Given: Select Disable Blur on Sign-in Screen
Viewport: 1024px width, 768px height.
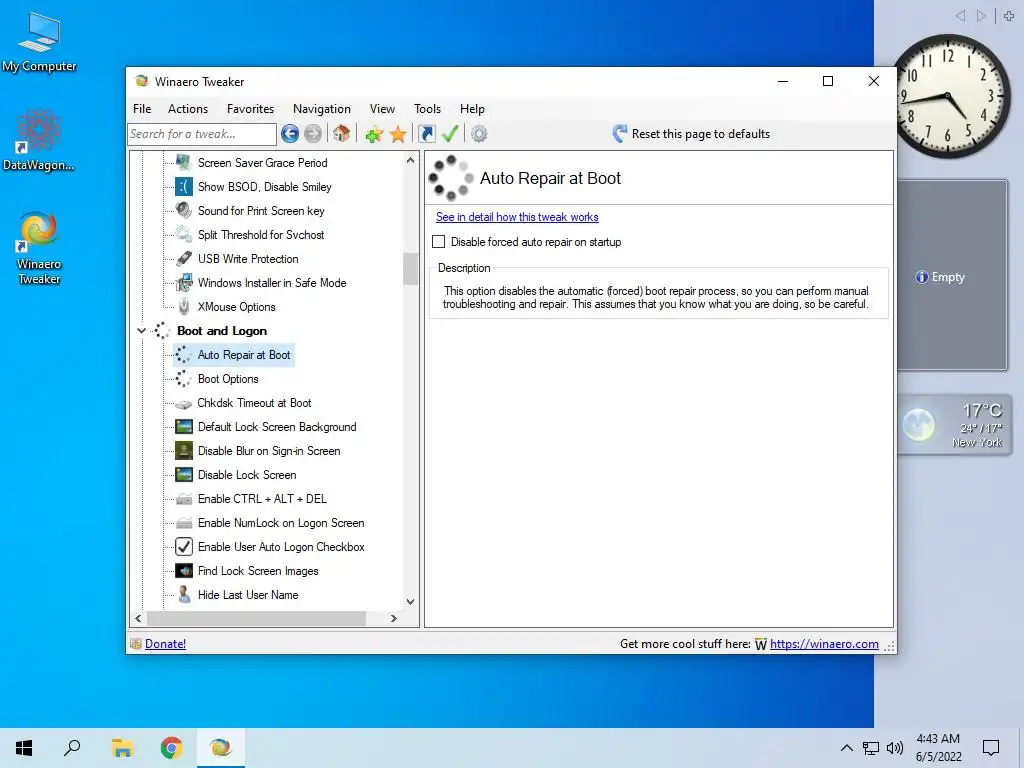Looking at the screenshot, I should pyautogui.click(x=269, y=451).
